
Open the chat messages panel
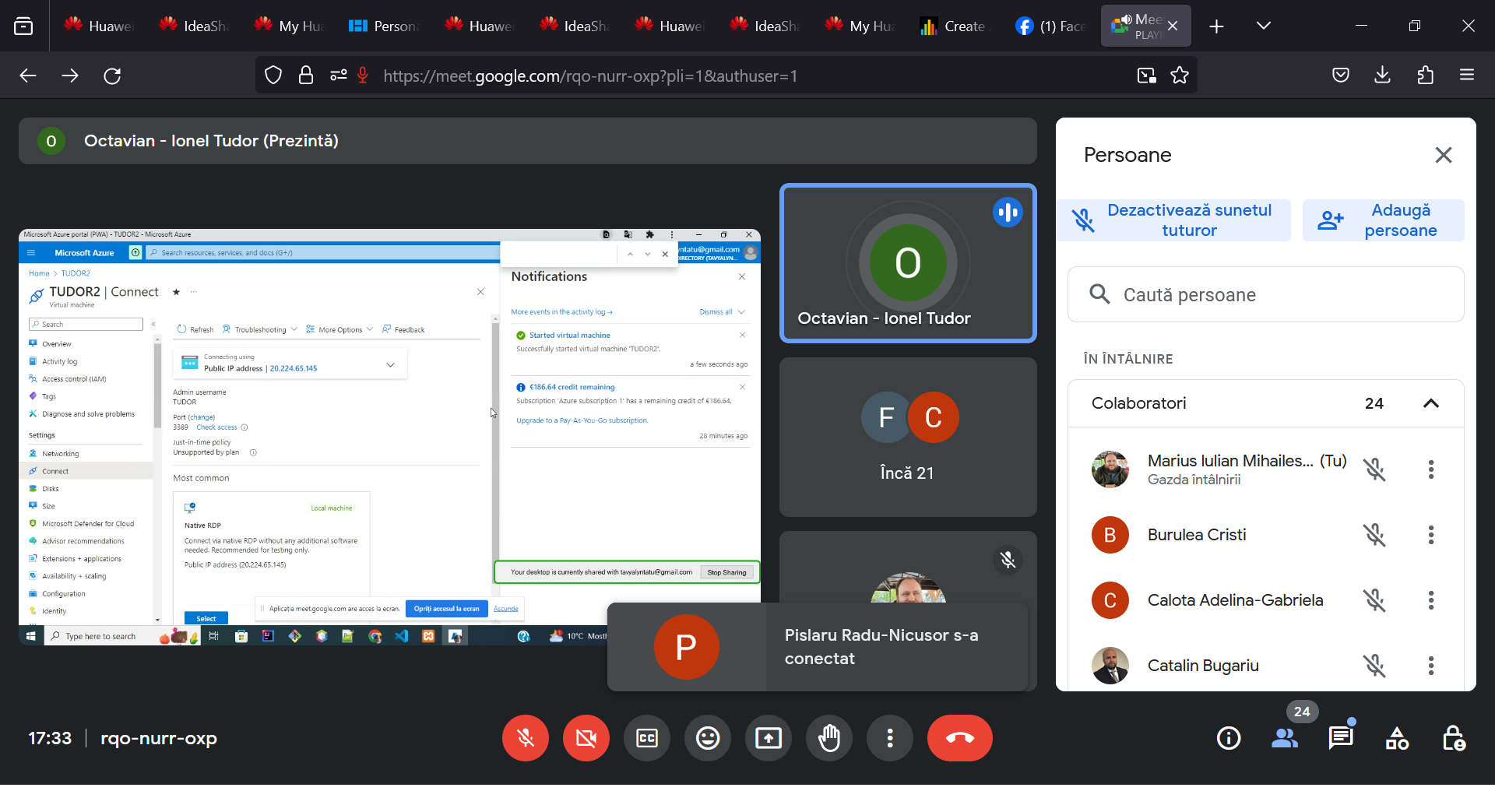tap(1341, 738)
